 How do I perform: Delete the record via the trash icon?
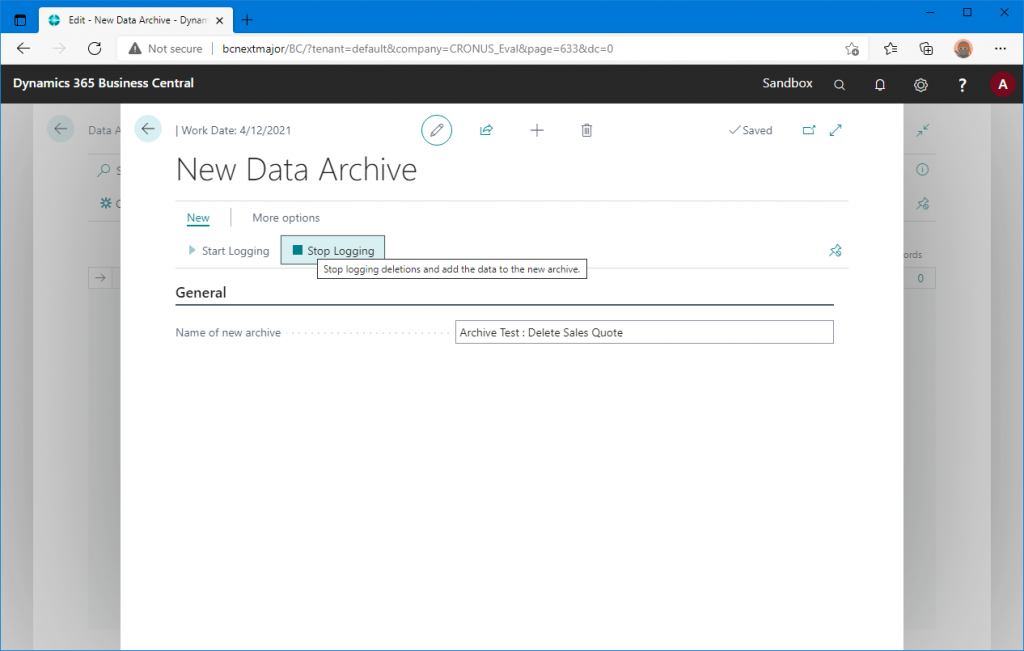pyautogui.click(x=586, y=131)
